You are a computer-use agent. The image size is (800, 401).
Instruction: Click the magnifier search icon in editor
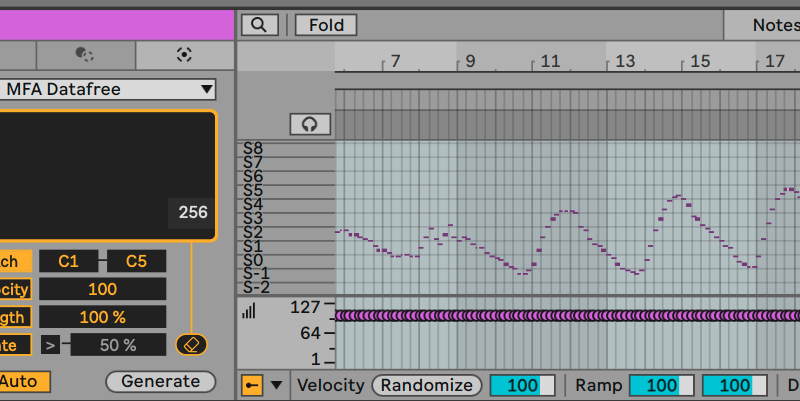[259, 25]
